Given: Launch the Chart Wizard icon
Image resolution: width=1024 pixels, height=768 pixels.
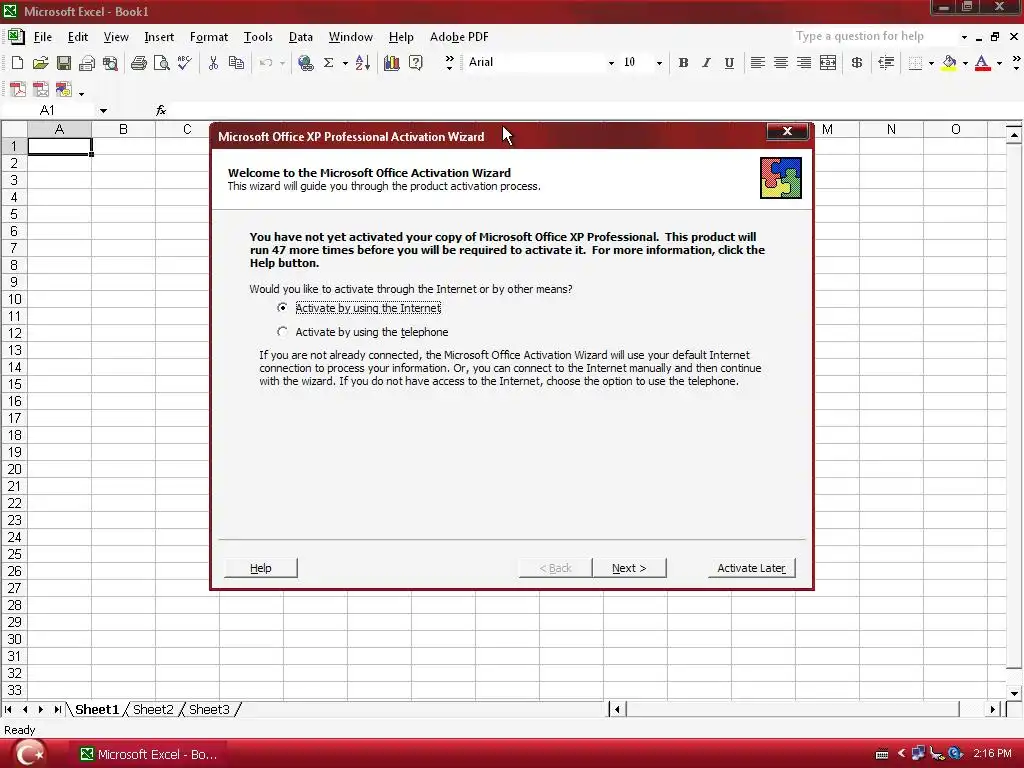Looking at the screenshot, I should click(392, 63).
